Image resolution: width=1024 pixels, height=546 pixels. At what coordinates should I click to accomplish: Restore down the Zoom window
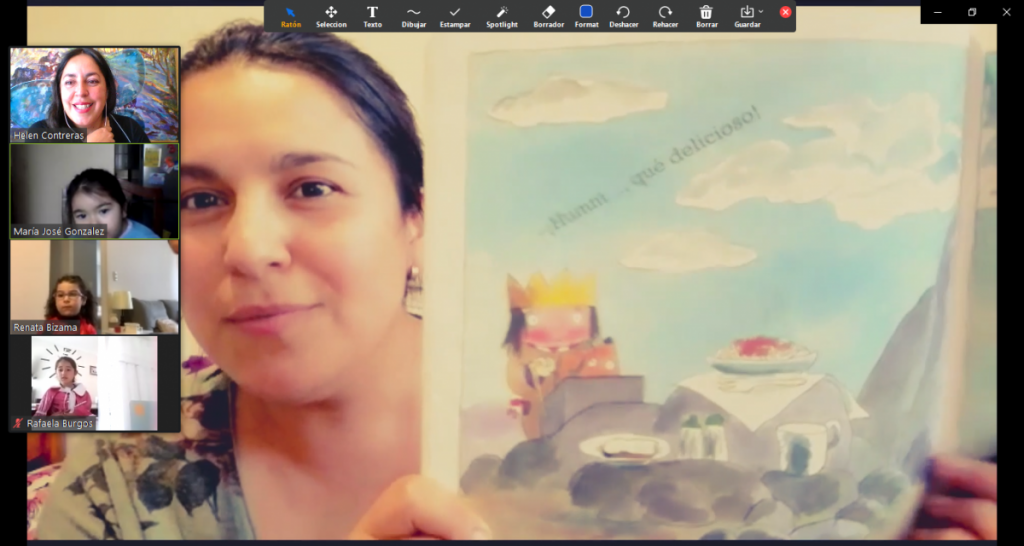tap(971, 12)
